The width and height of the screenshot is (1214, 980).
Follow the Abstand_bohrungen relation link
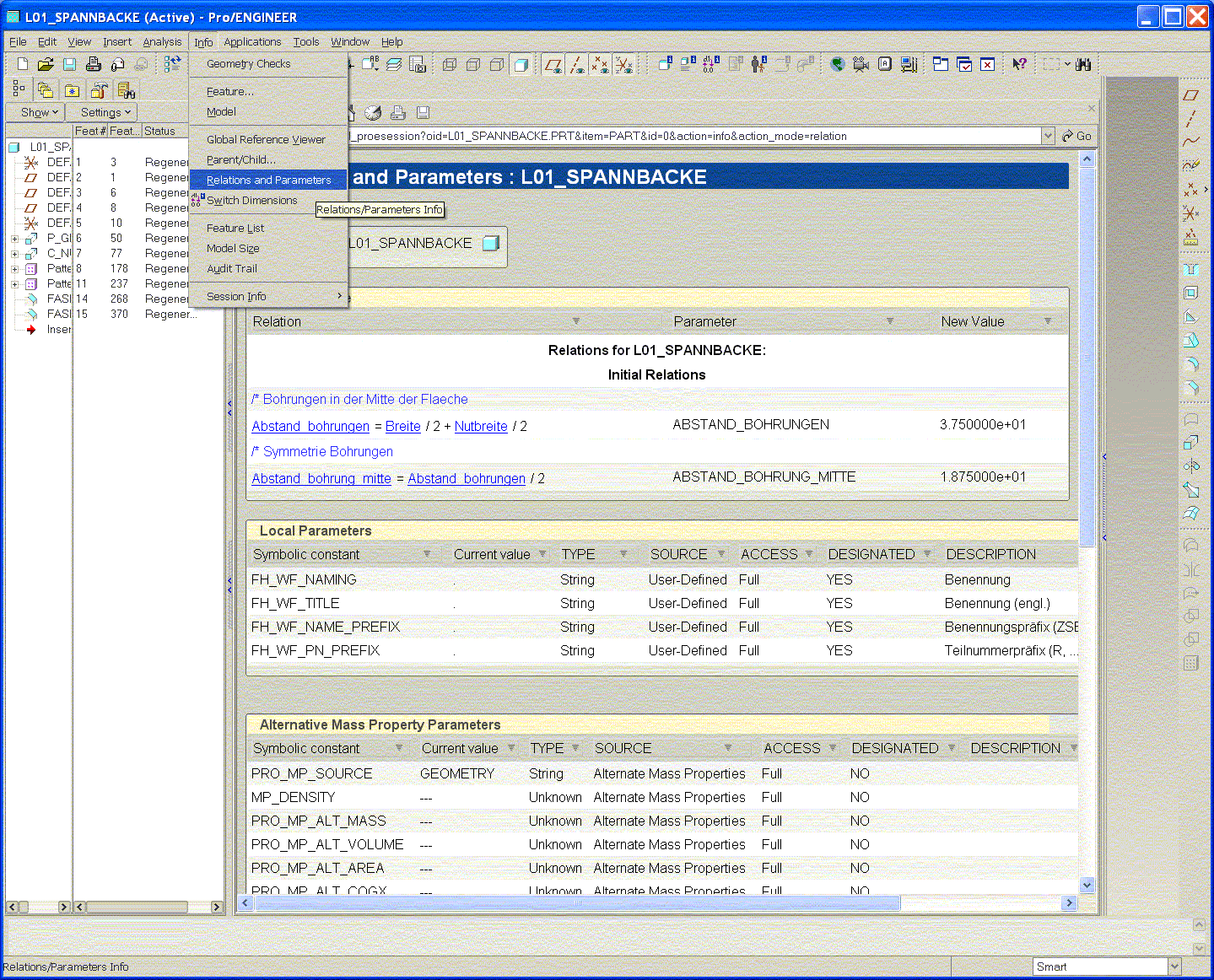(310, 427)
